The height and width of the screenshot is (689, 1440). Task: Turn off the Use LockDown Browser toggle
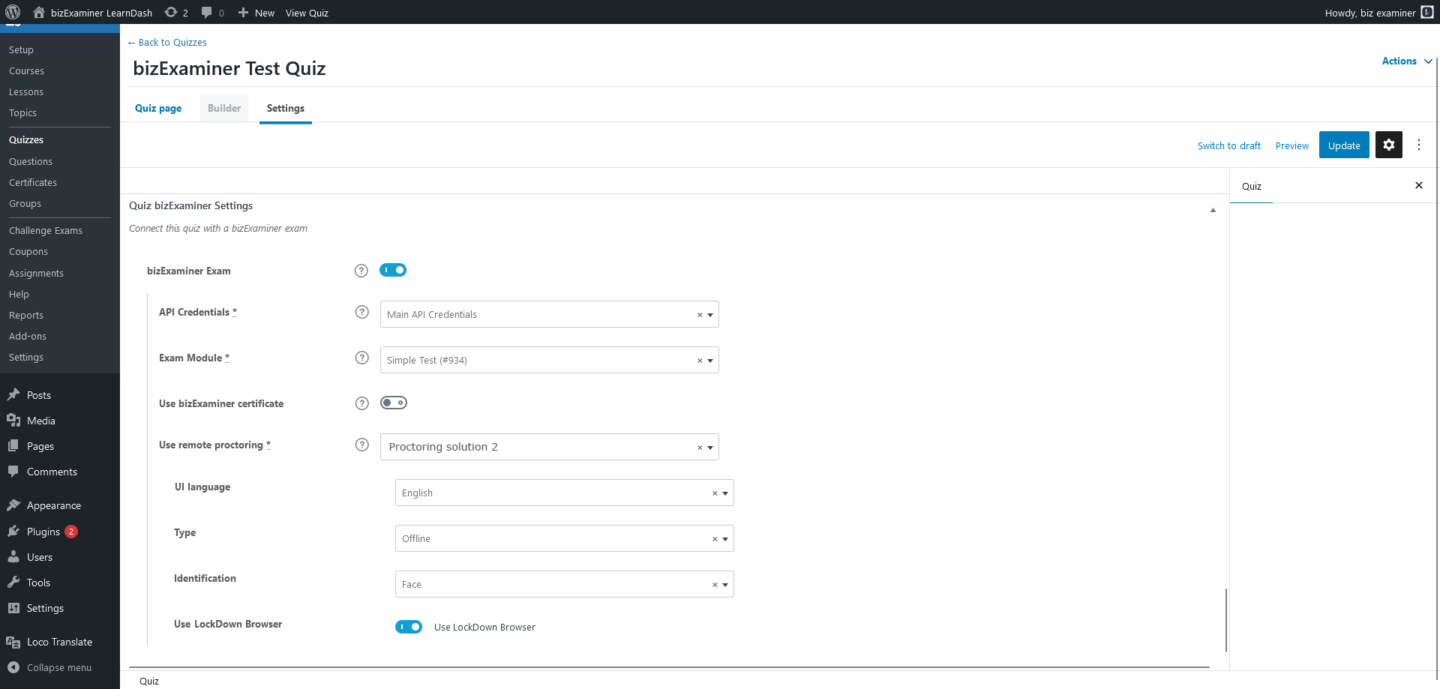409,626
